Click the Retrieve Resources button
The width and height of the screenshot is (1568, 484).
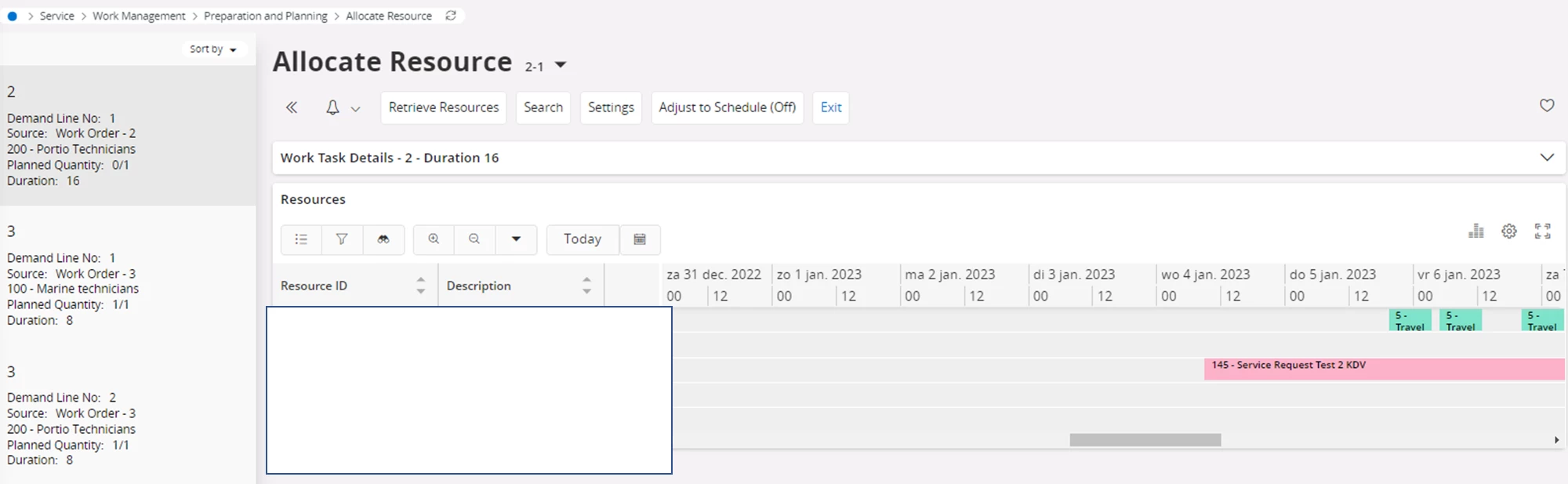pos(443,107)
